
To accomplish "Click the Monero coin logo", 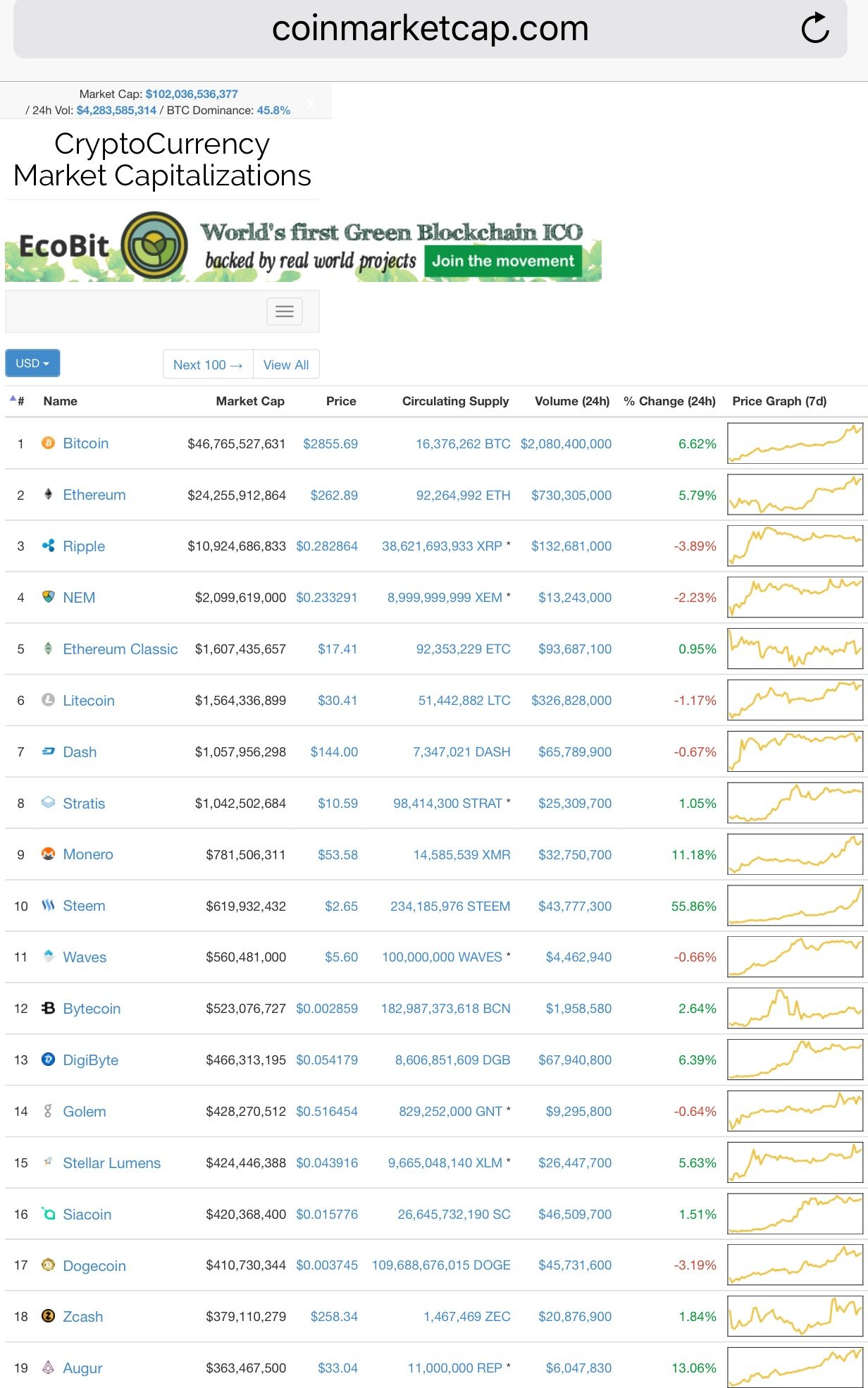I will (x=48, y=854).
